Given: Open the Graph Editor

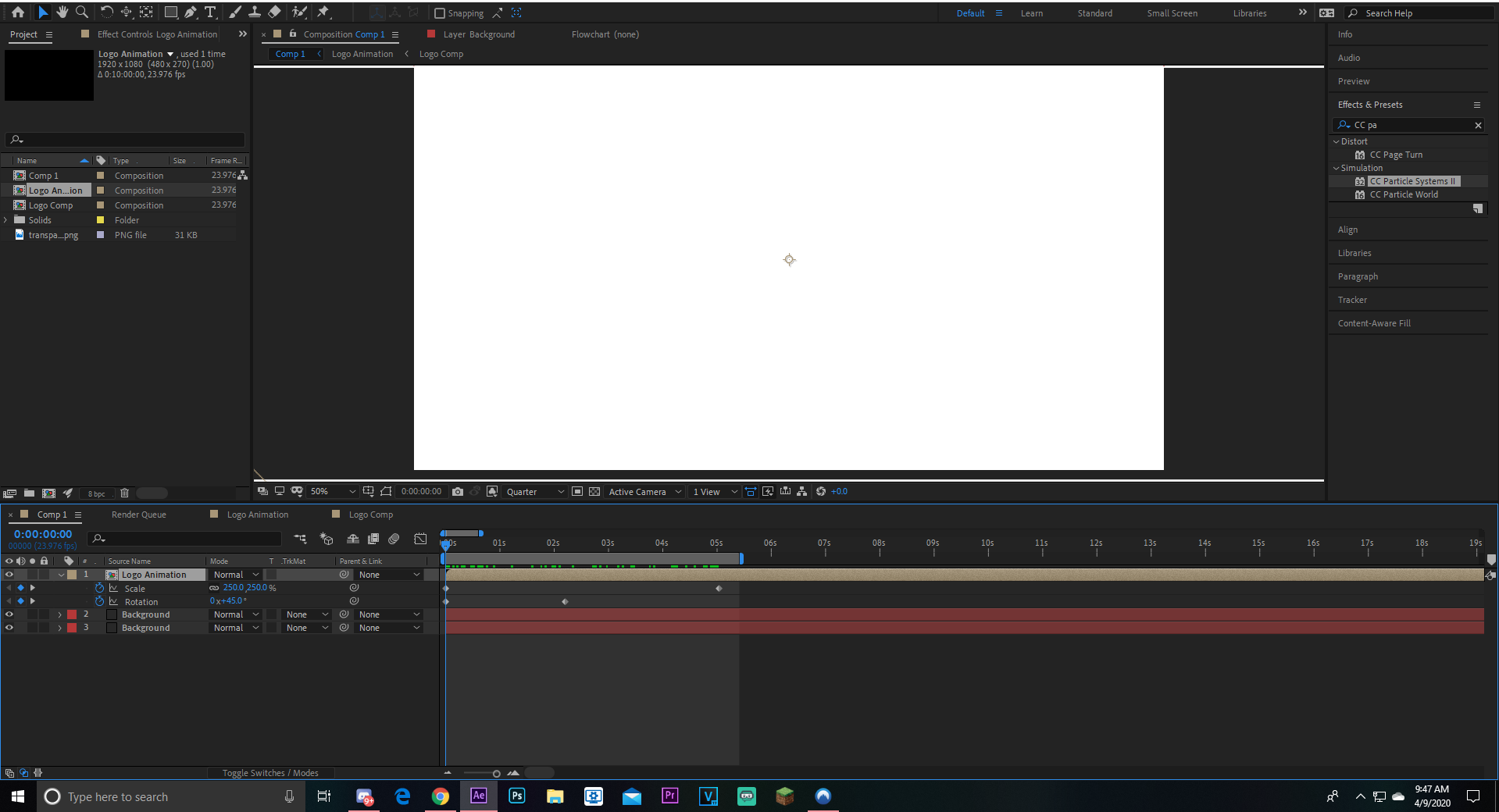Looking at the screenshot, I should pyautogui.click(x=420, y=539).
